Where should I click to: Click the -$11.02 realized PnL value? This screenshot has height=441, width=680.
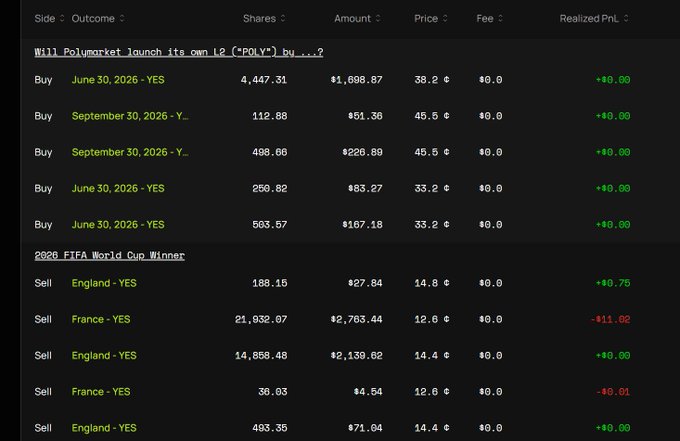click(608, 319)
